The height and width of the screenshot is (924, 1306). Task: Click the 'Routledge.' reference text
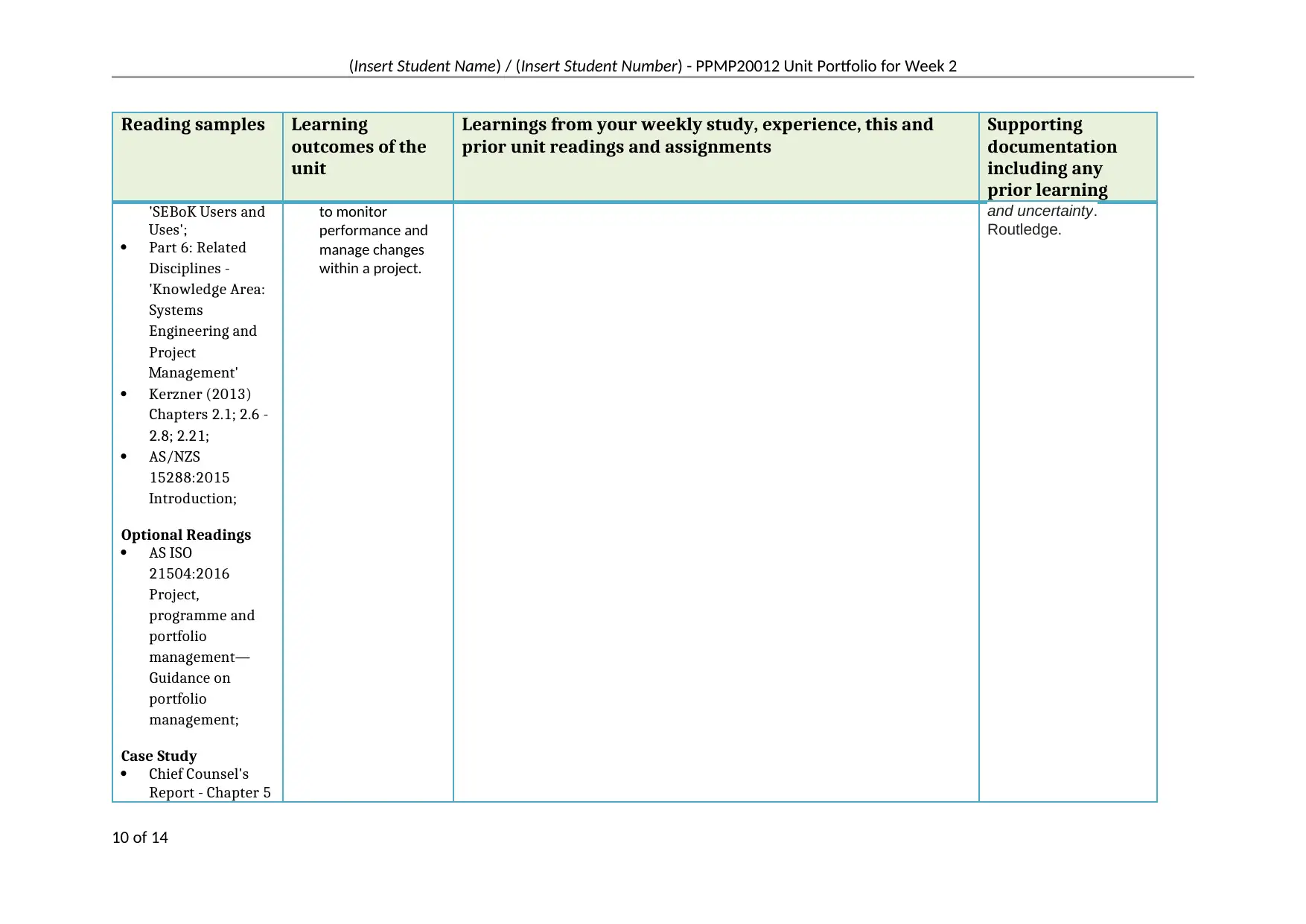pyautogui.click(x=1024, y=229)
